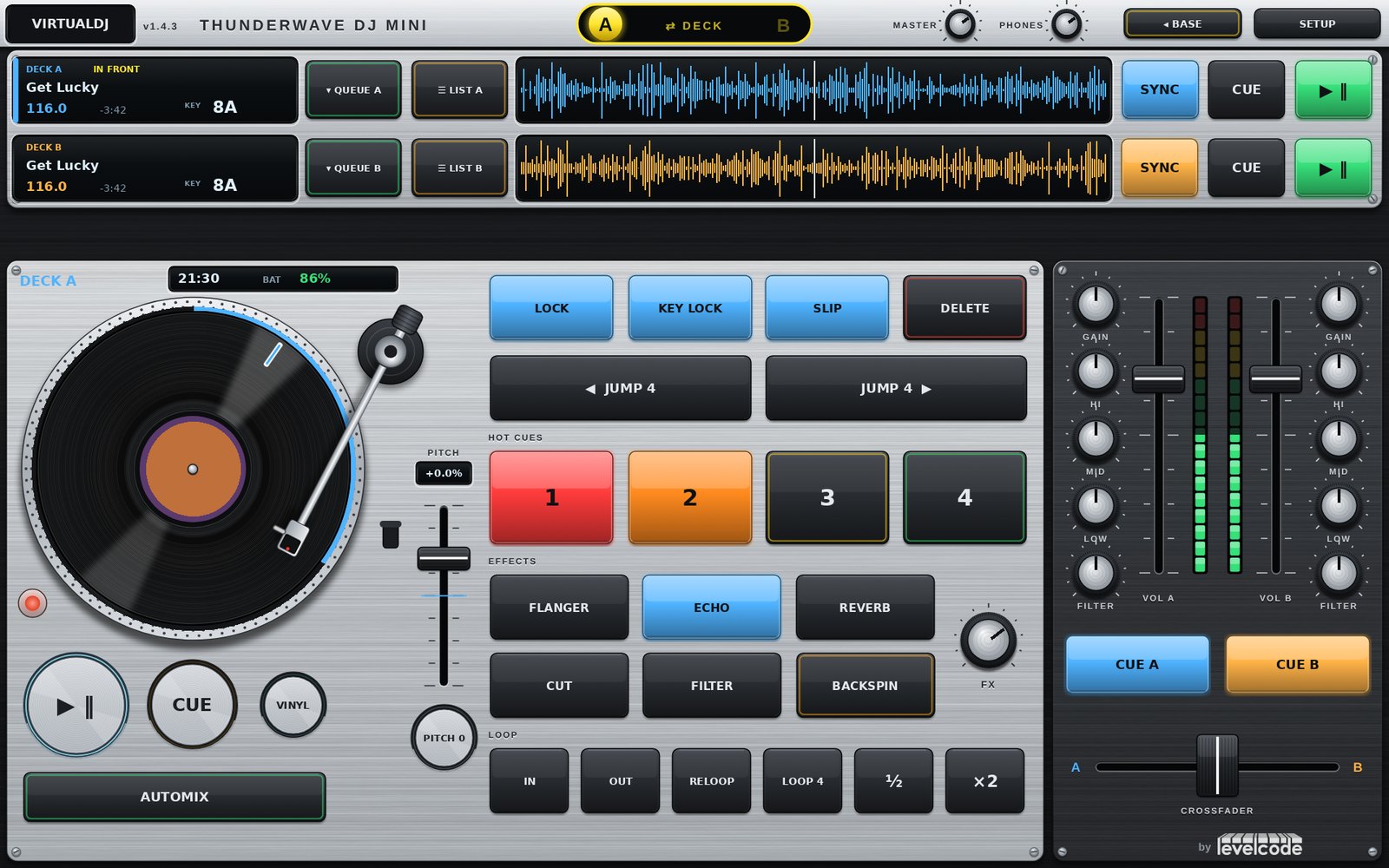The width and height of the screenshot is (1389, 868).
Task: Open the Base skin selector
Action: click(x=1182, y=23)
